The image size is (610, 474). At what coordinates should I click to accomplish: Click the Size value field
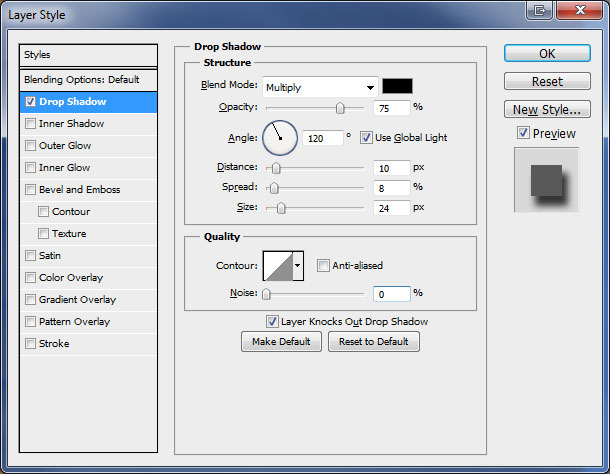pyautogui.click(x=391, y=208)
